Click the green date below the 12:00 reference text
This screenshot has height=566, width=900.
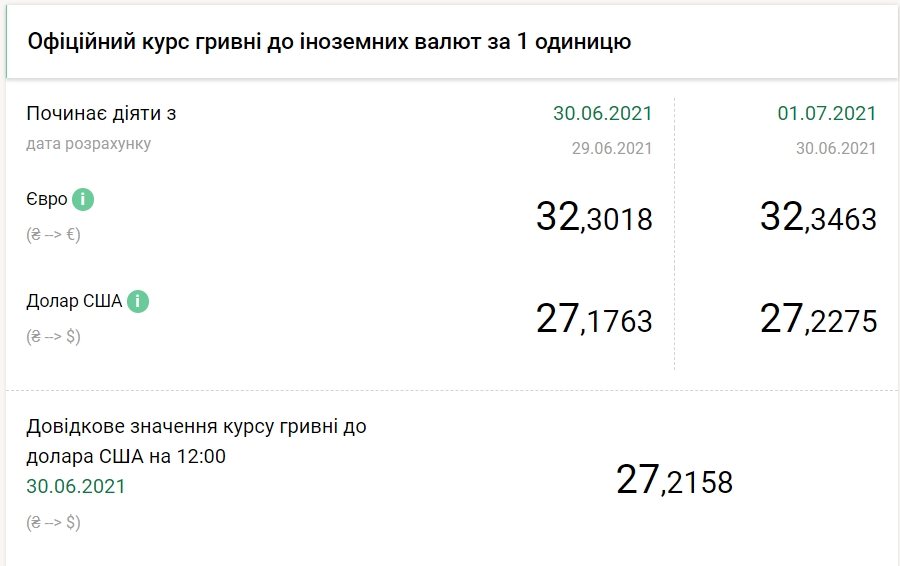[x=76, y=486]
